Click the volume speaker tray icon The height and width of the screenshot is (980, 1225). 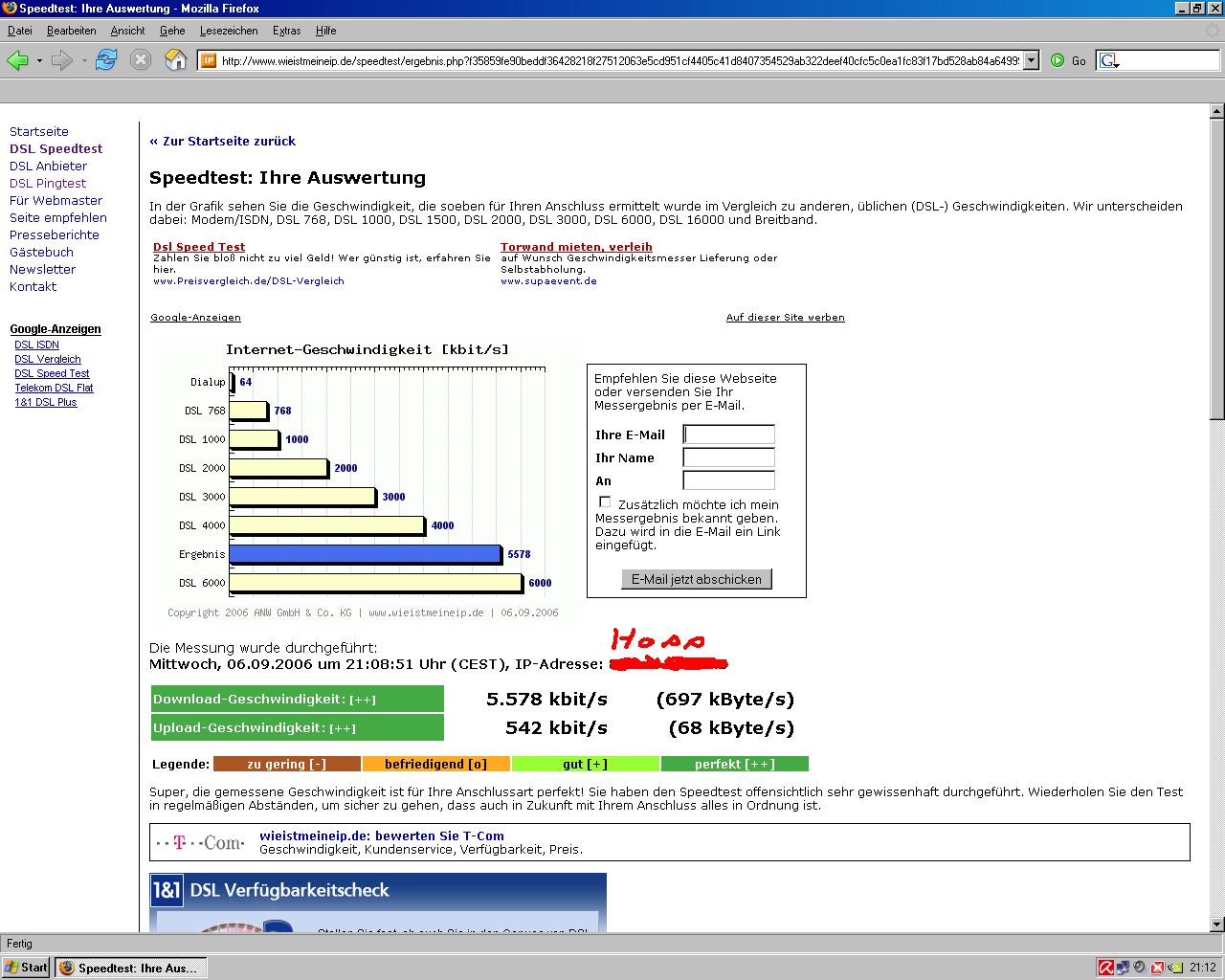coord(1139,968)
